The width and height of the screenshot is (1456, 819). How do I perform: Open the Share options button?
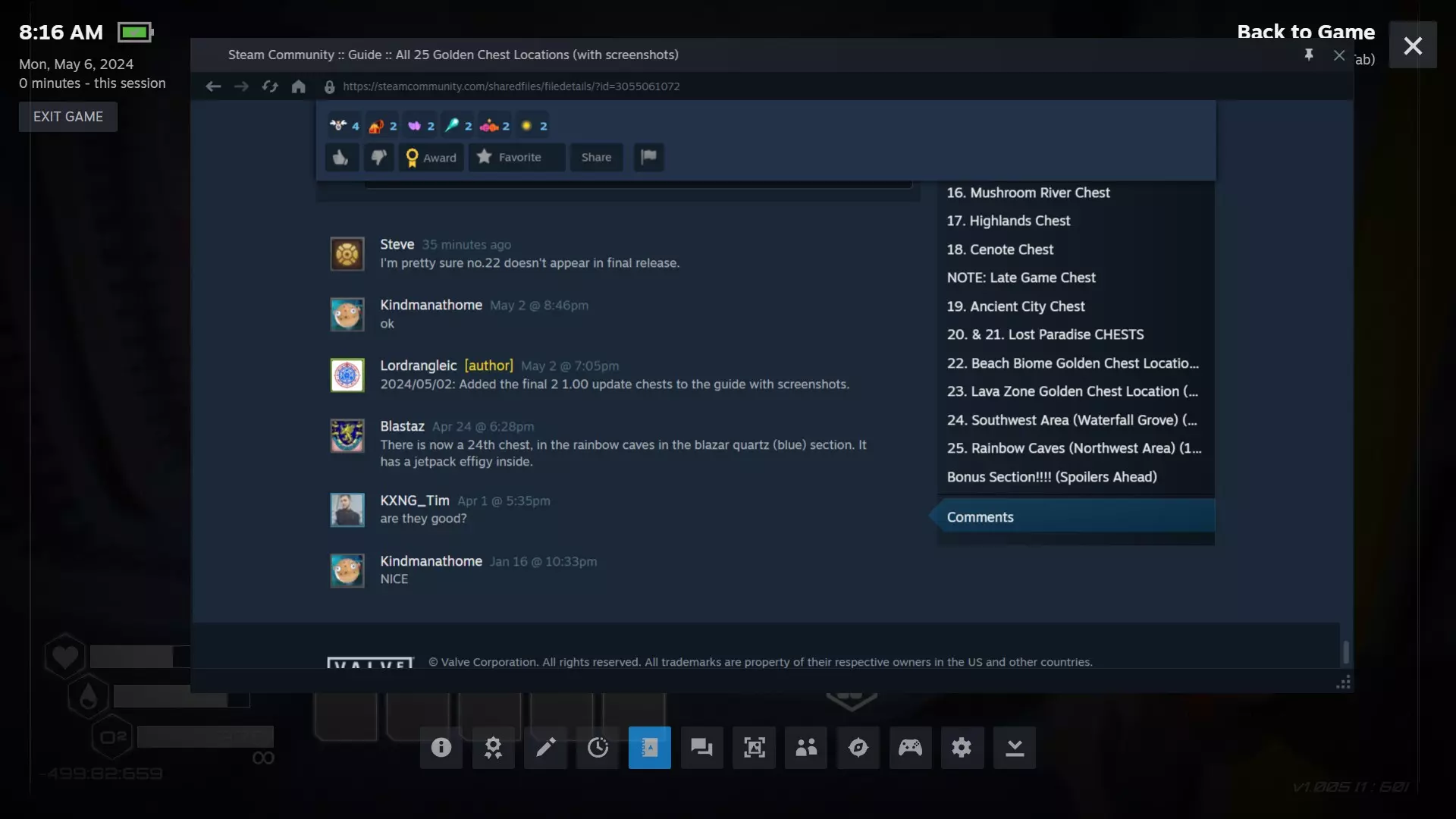pos(596,157)
